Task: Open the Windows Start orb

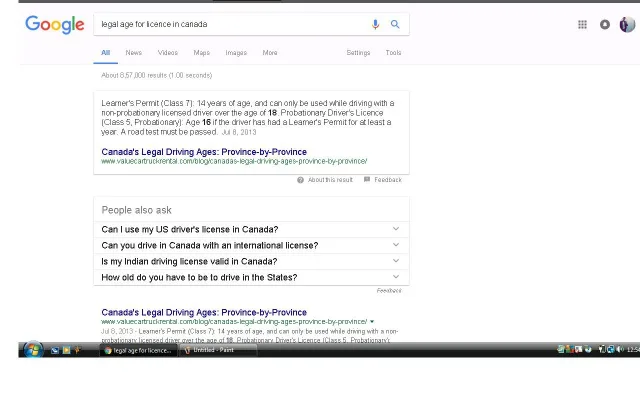Action: (x=33, y=350)
